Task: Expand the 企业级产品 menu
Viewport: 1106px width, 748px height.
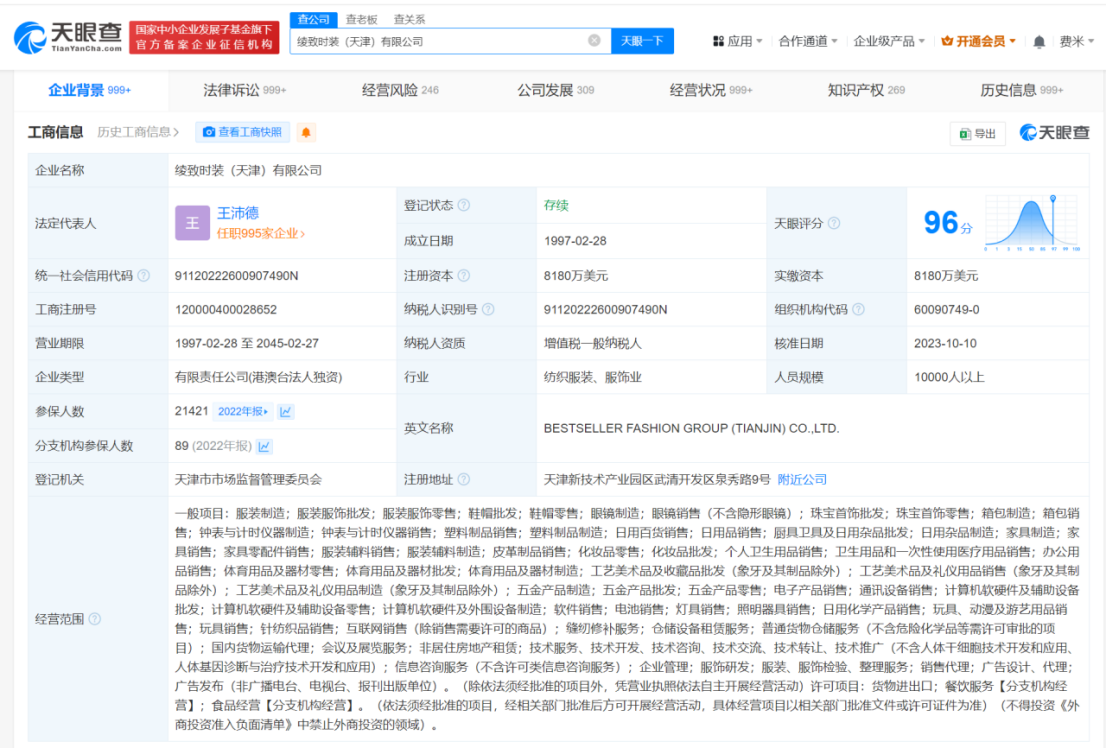Action: tap(890, 41)
